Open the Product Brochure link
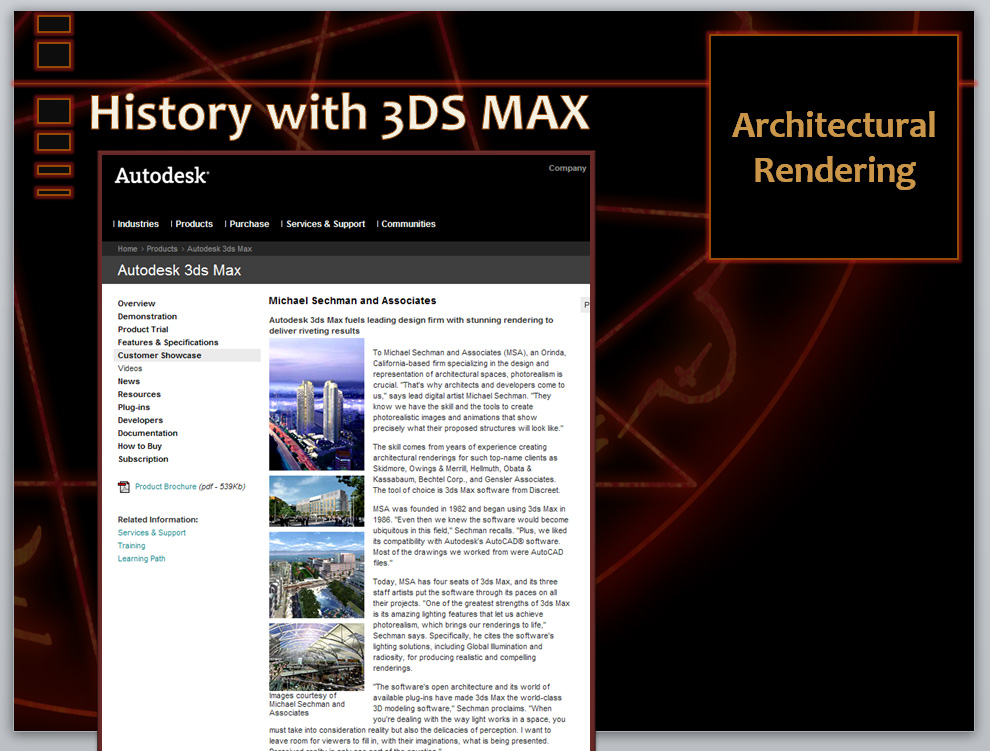Viewport: 990px width, 751px height. [165, 487]
